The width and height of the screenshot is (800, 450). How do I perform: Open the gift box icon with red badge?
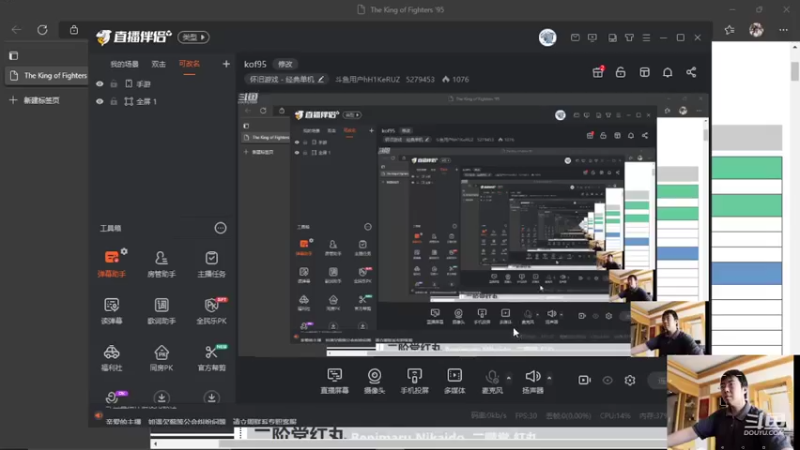click(598, 72)
